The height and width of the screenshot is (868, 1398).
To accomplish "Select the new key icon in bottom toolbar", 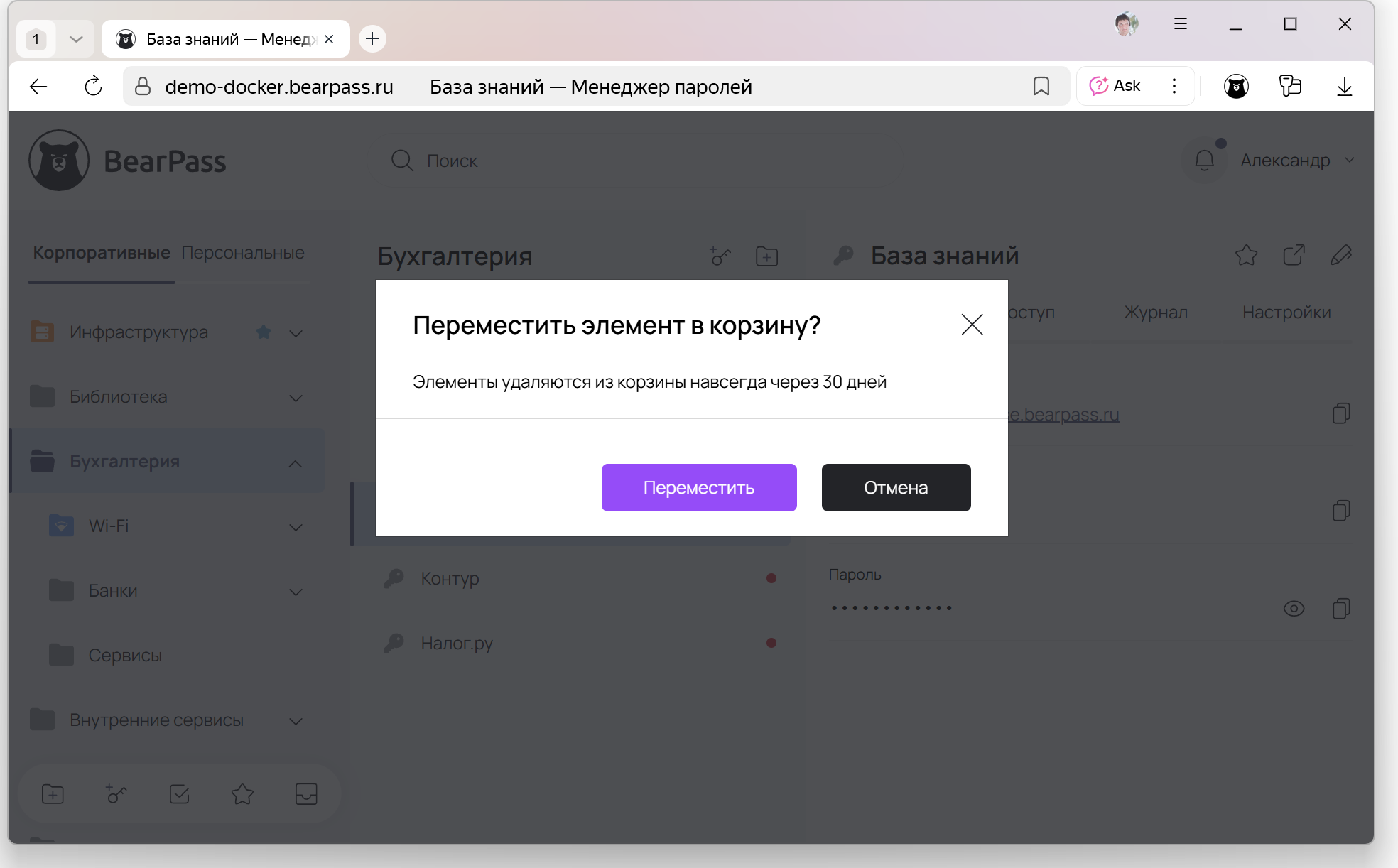I will point(116,794).
